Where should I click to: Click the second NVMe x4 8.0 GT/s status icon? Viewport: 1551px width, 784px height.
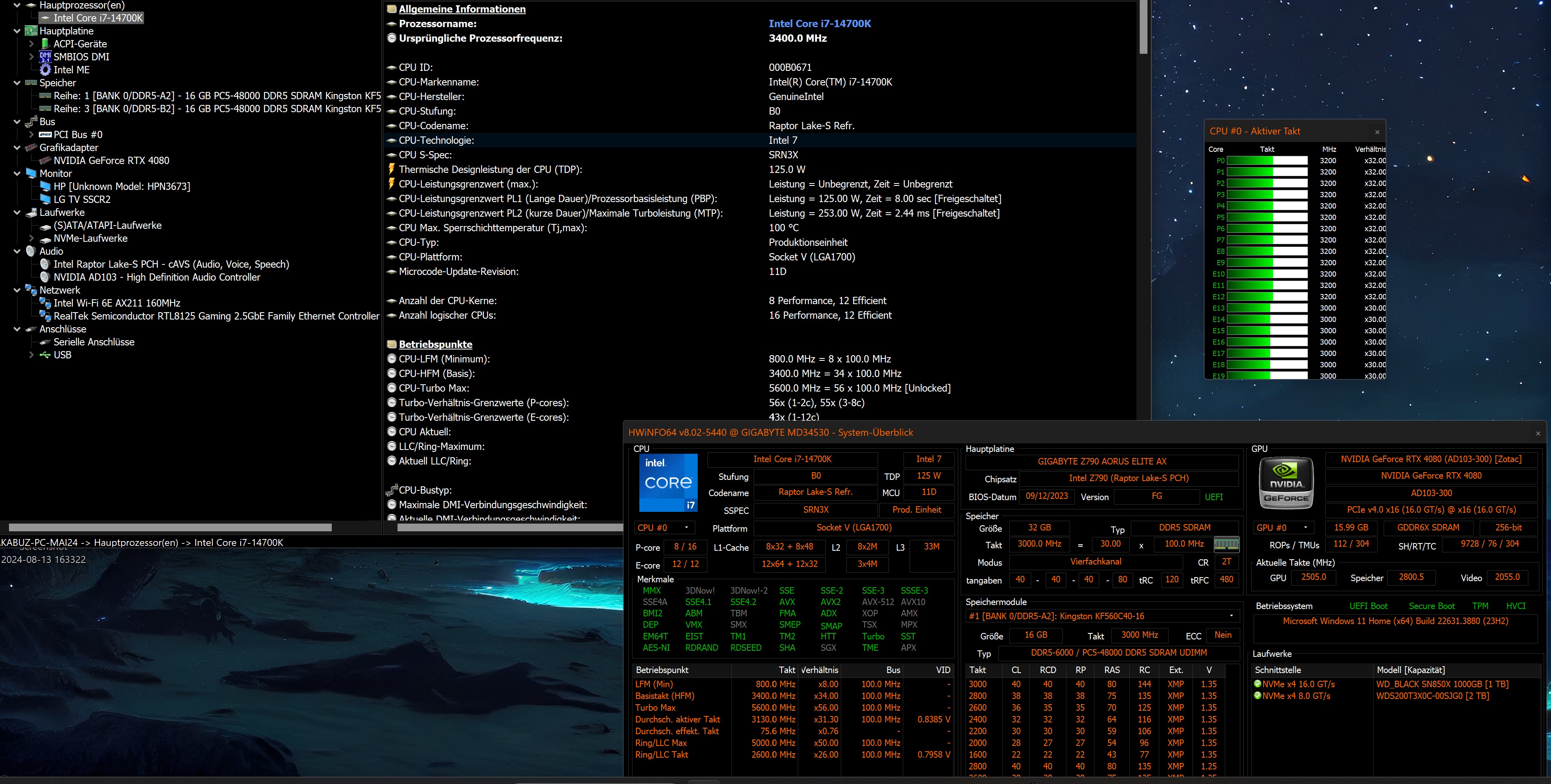tap(1257, 696)
